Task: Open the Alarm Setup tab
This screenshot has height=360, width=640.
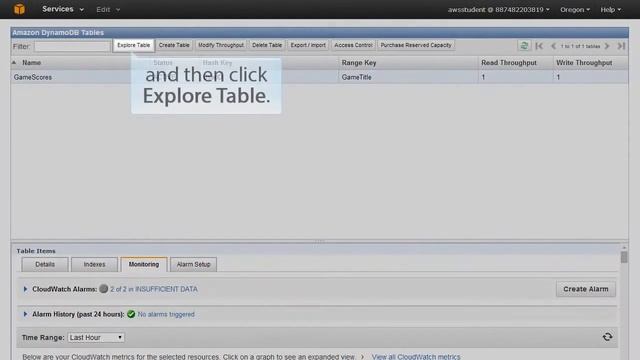Action: (x=193, y=264)
